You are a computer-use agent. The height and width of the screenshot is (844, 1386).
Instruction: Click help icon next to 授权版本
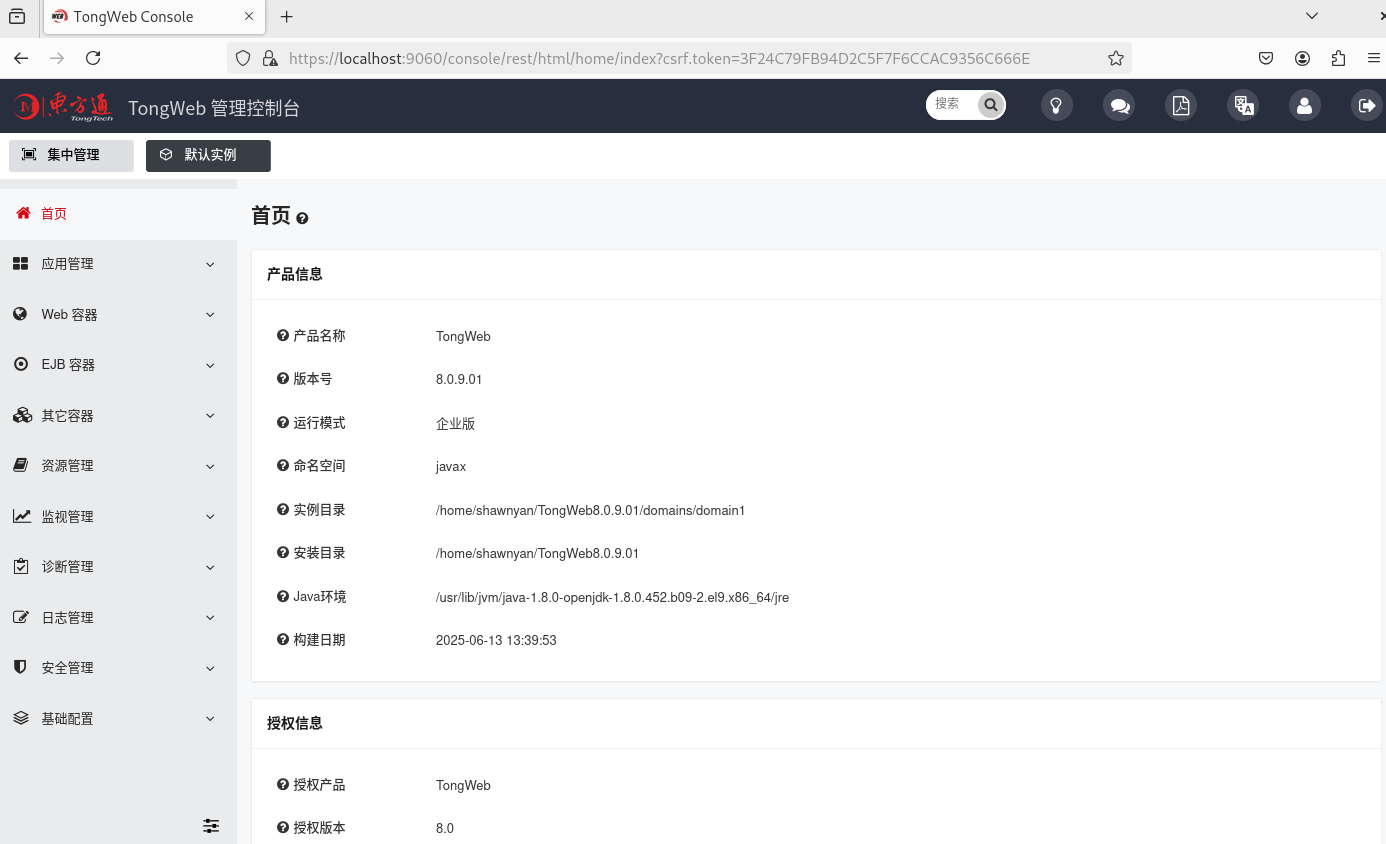[x=283, y=828]
